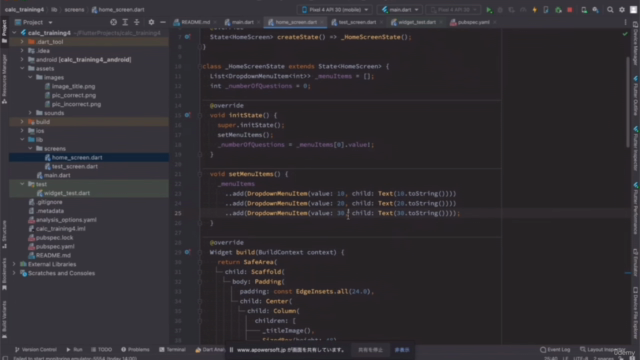Click the green inspection checkmark in editor
The image size is (640, 360).
pos(625,34)
